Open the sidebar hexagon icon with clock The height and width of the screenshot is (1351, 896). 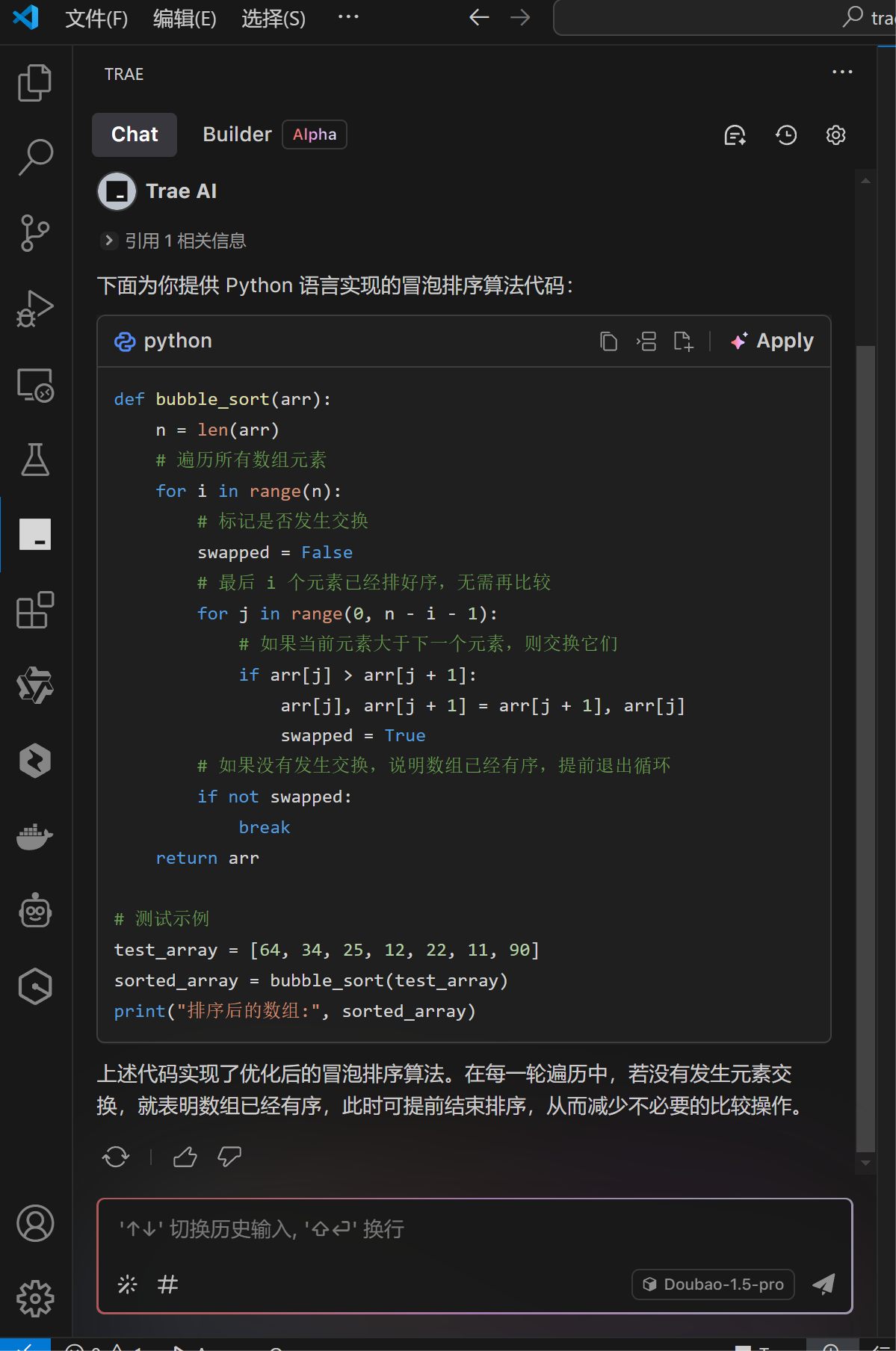click(35, 988)
